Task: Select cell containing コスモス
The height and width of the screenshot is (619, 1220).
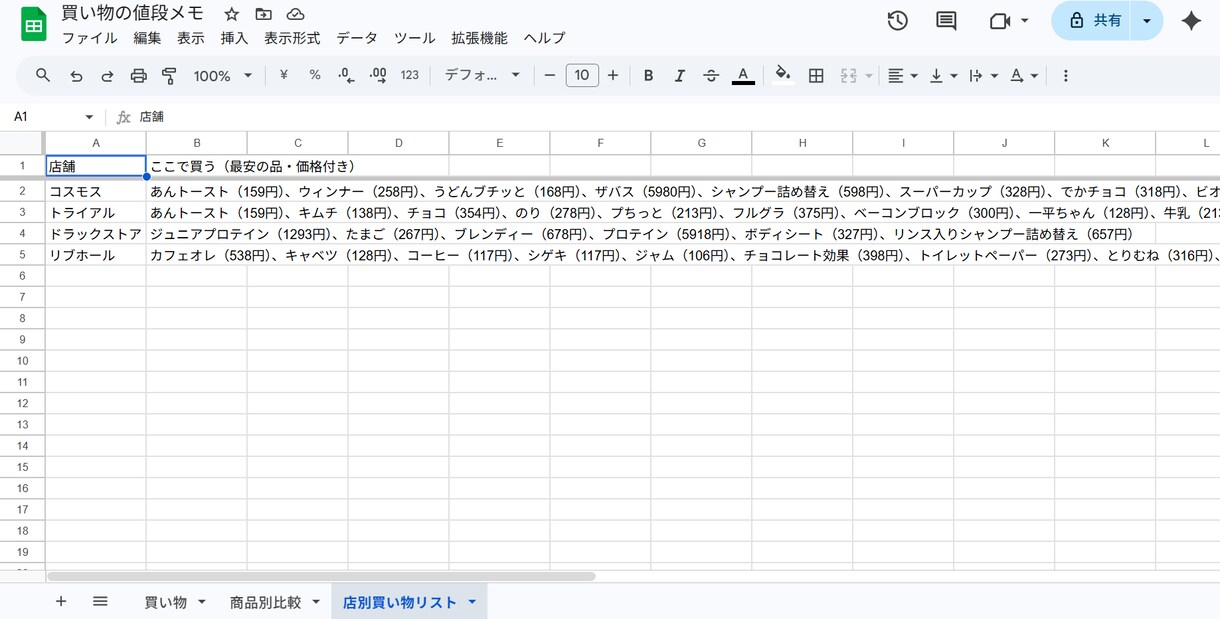Action: click(x=96, y=192)
